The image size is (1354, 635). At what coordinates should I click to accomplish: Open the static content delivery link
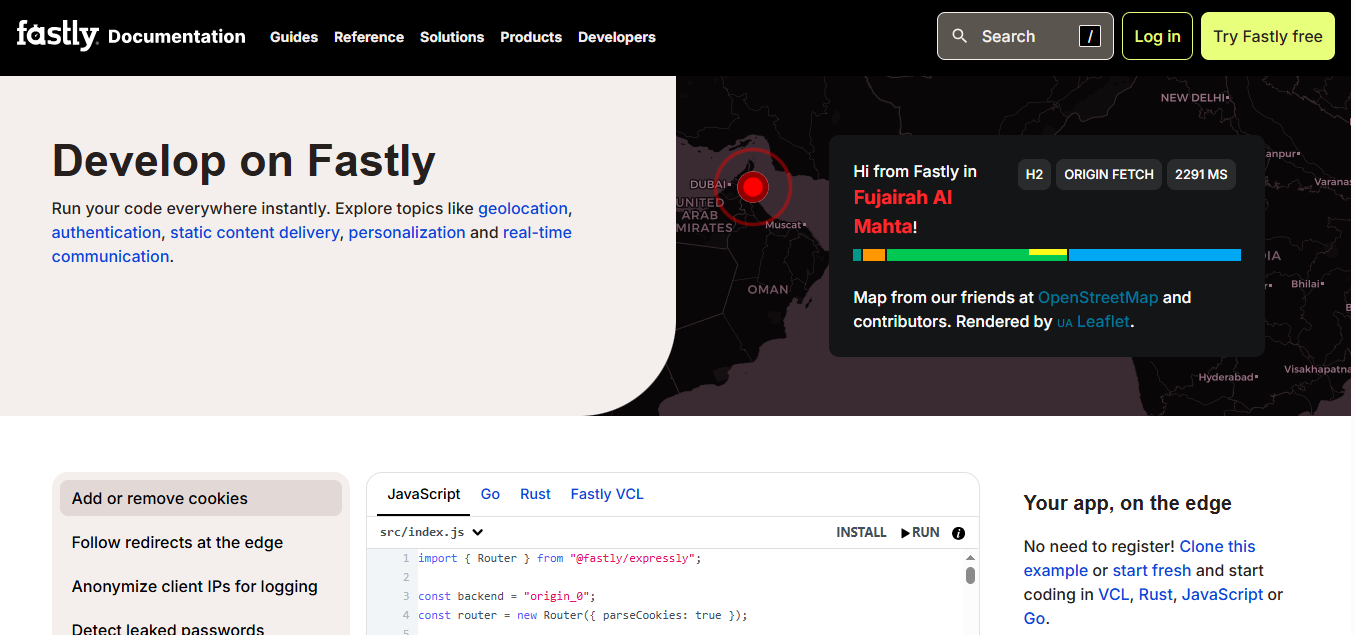pyautogui.click(x=255, y=232)
